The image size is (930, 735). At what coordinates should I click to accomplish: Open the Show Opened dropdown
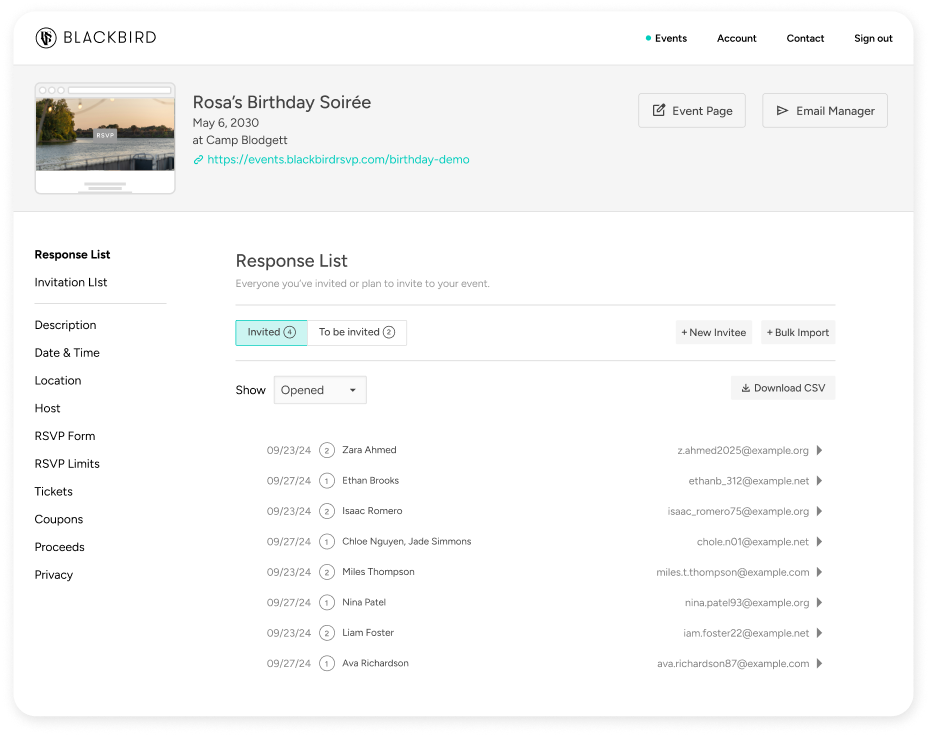click(x=319, y=390)
